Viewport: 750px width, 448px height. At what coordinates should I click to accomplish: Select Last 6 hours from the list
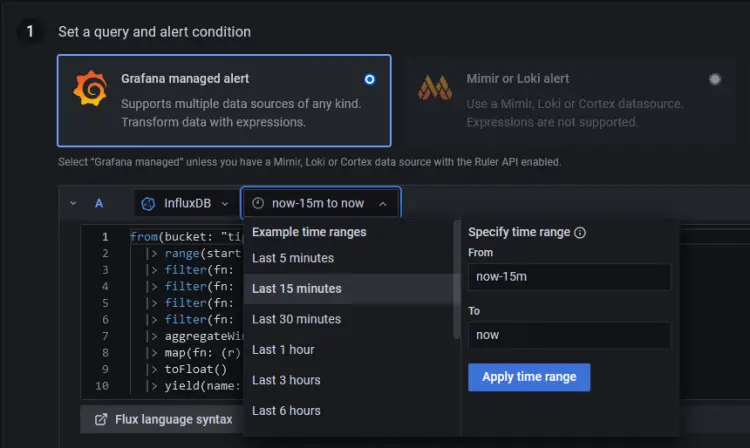286,410
